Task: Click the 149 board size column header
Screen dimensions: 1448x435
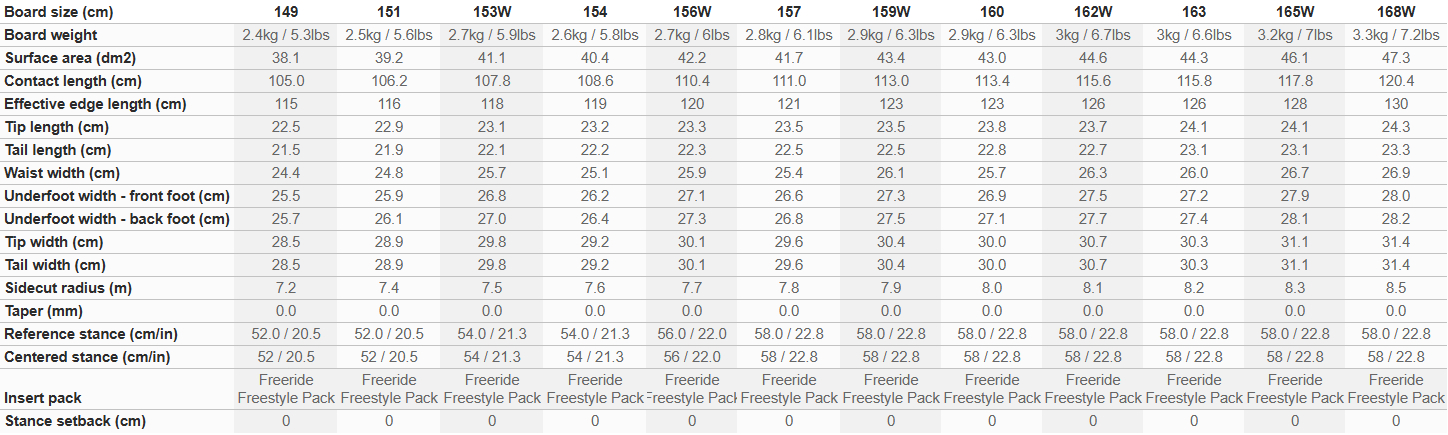Action: (286, 12)
